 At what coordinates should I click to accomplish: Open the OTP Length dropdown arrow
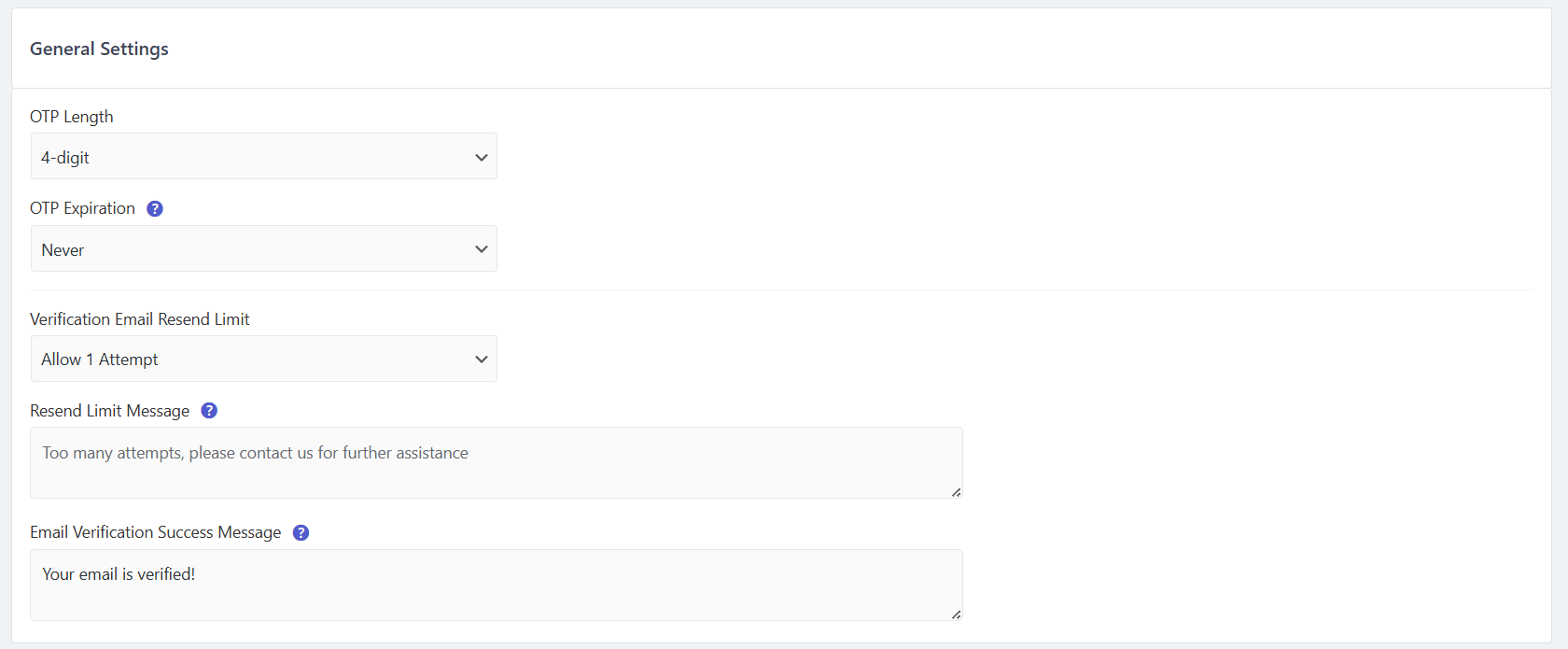(482, 157)
